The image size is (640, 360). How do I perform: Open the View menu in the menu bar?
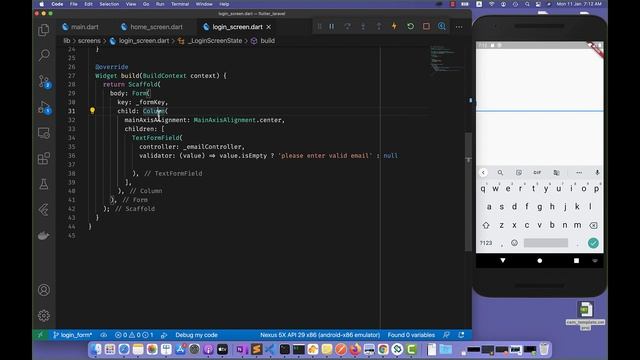click(131, 4)
